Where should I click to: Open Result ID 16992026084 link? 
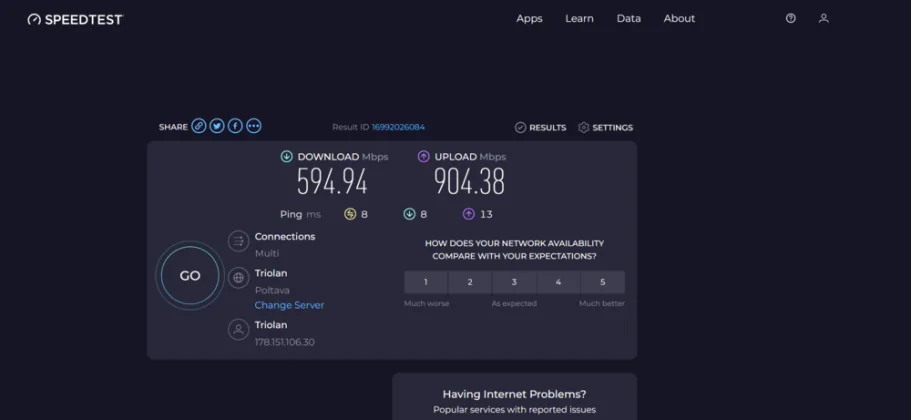[398, 127]
